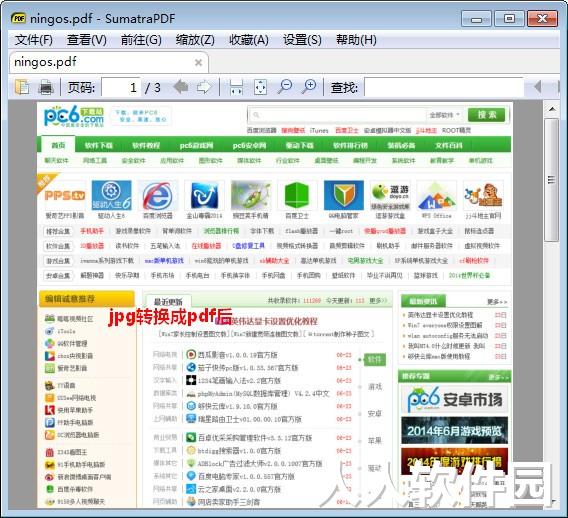Screen dimensions: 568x518
Task: Click the green 软件 category button
Action: coord(375,359)
